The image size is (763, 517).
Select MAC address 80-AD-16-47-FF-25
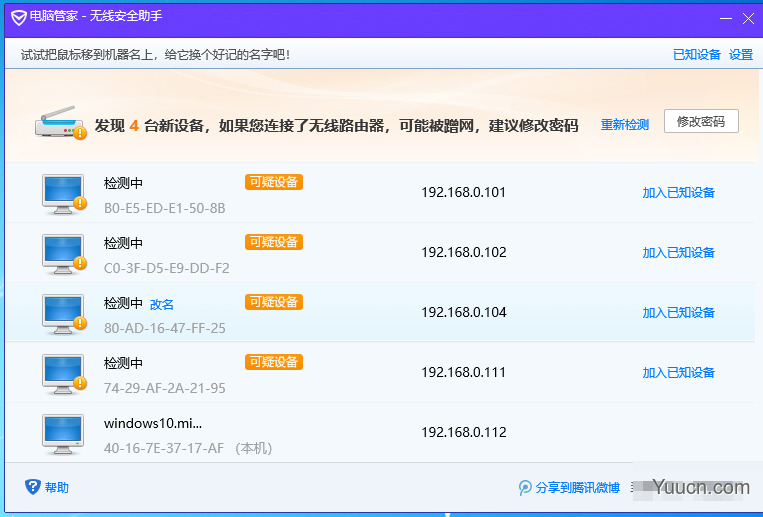pyautogui.click(x=164, y=328)
